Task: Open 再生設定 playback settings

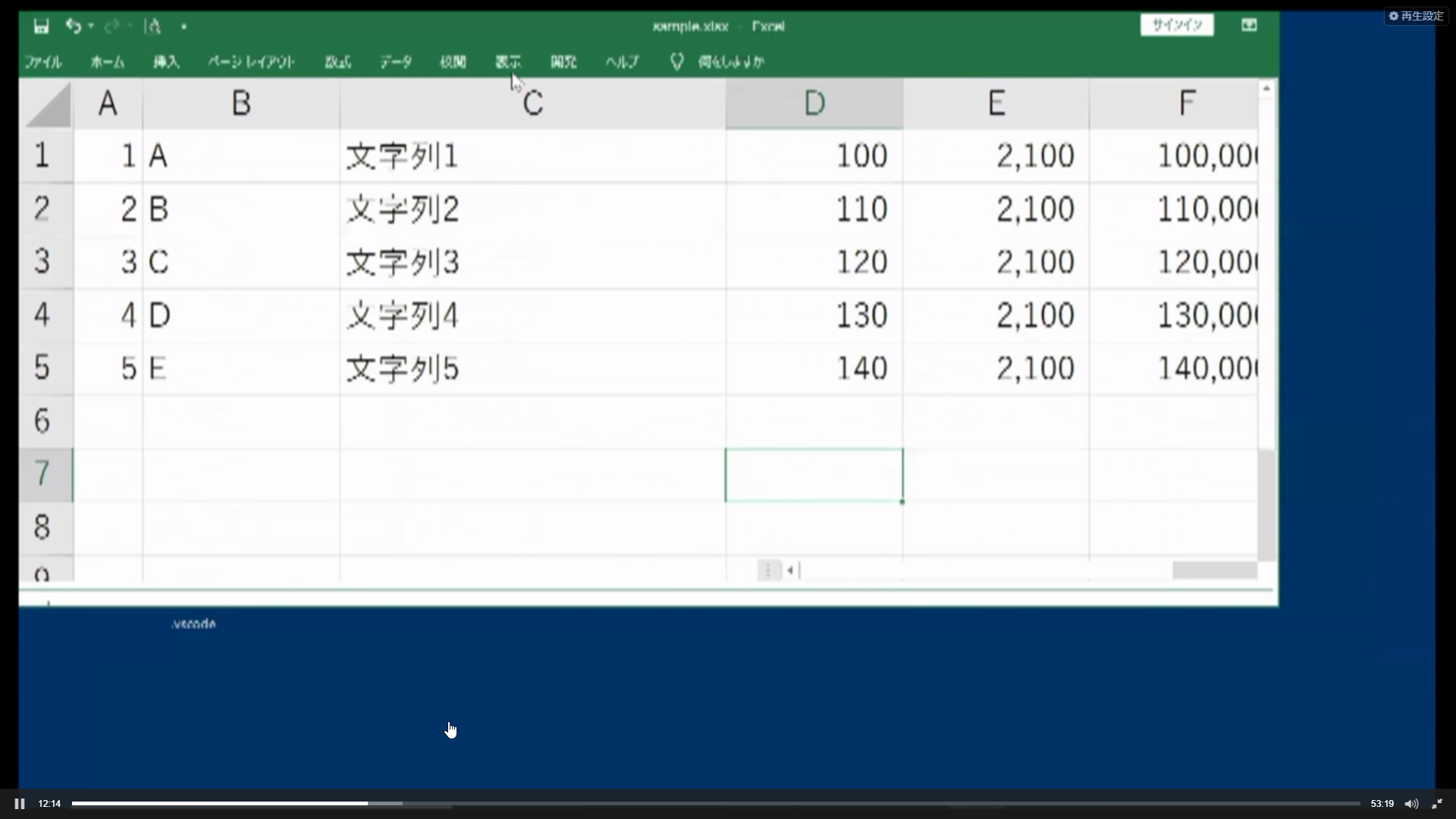Action: point(1416,16)
